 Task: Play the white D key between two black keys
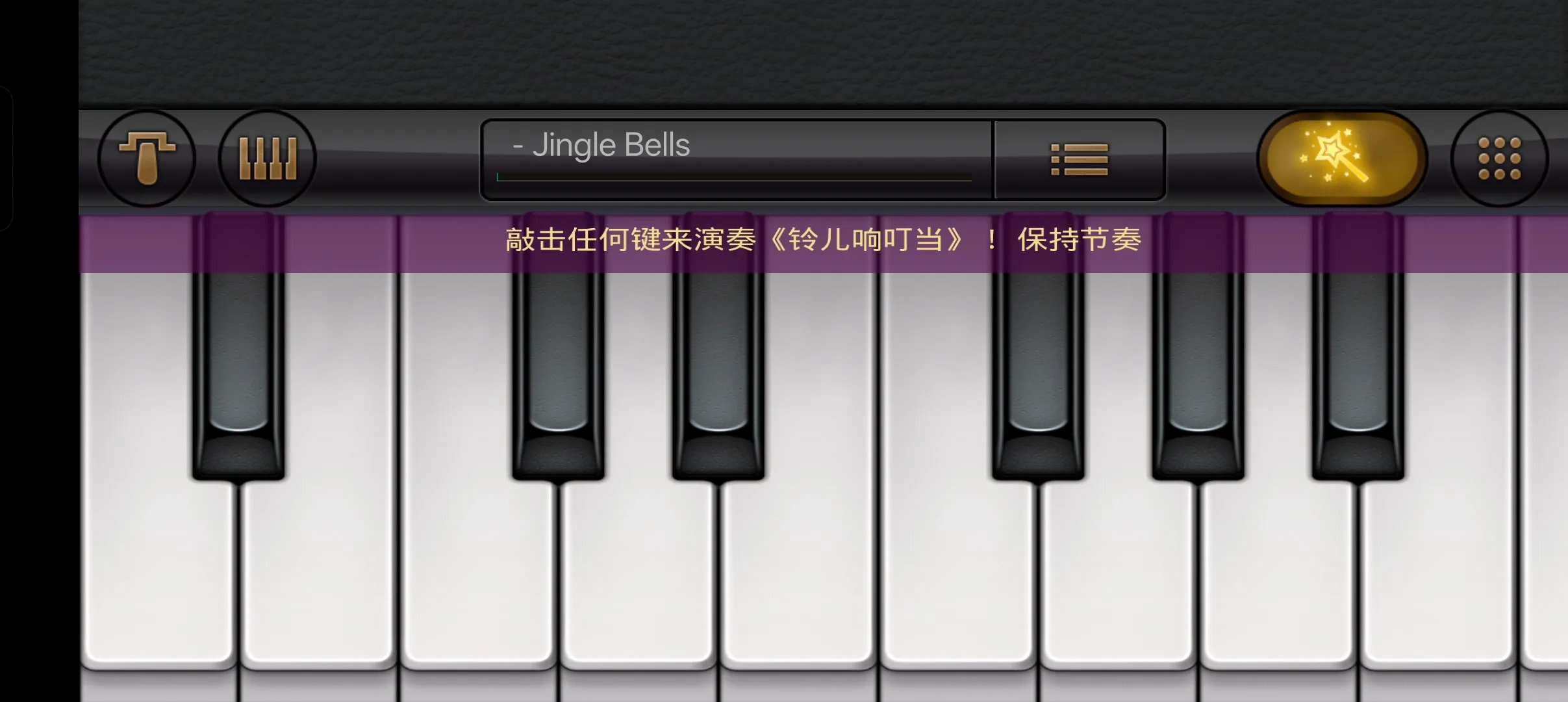tap(638, 572)
